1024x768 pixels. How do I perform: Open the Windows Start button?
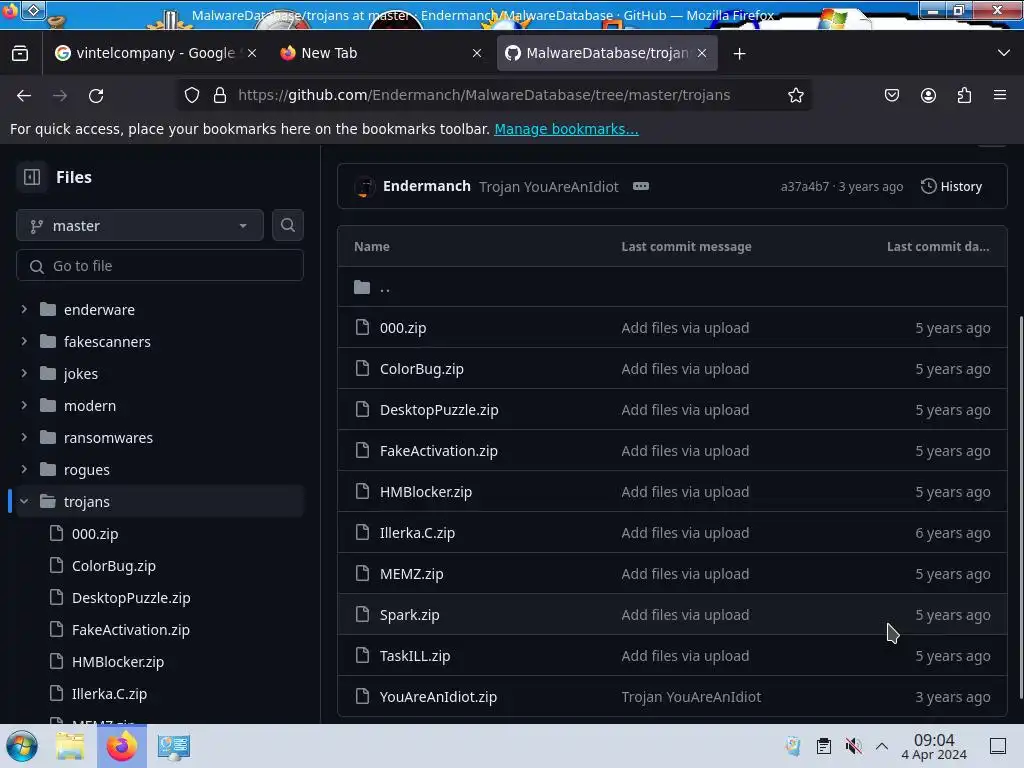click(x=22, y=746)
